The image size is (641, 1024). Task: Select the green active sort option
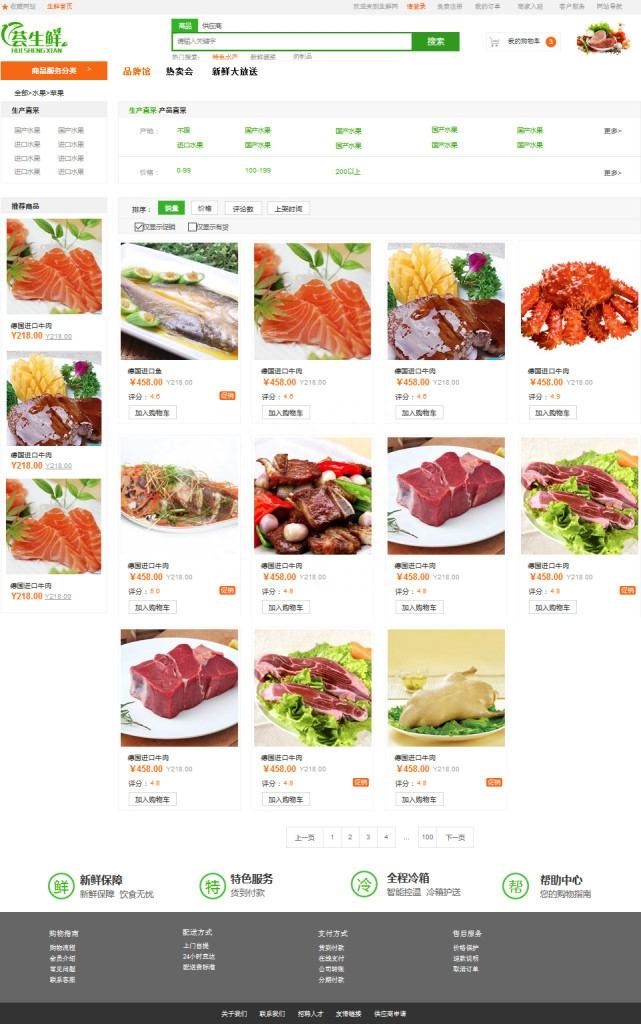172,208
